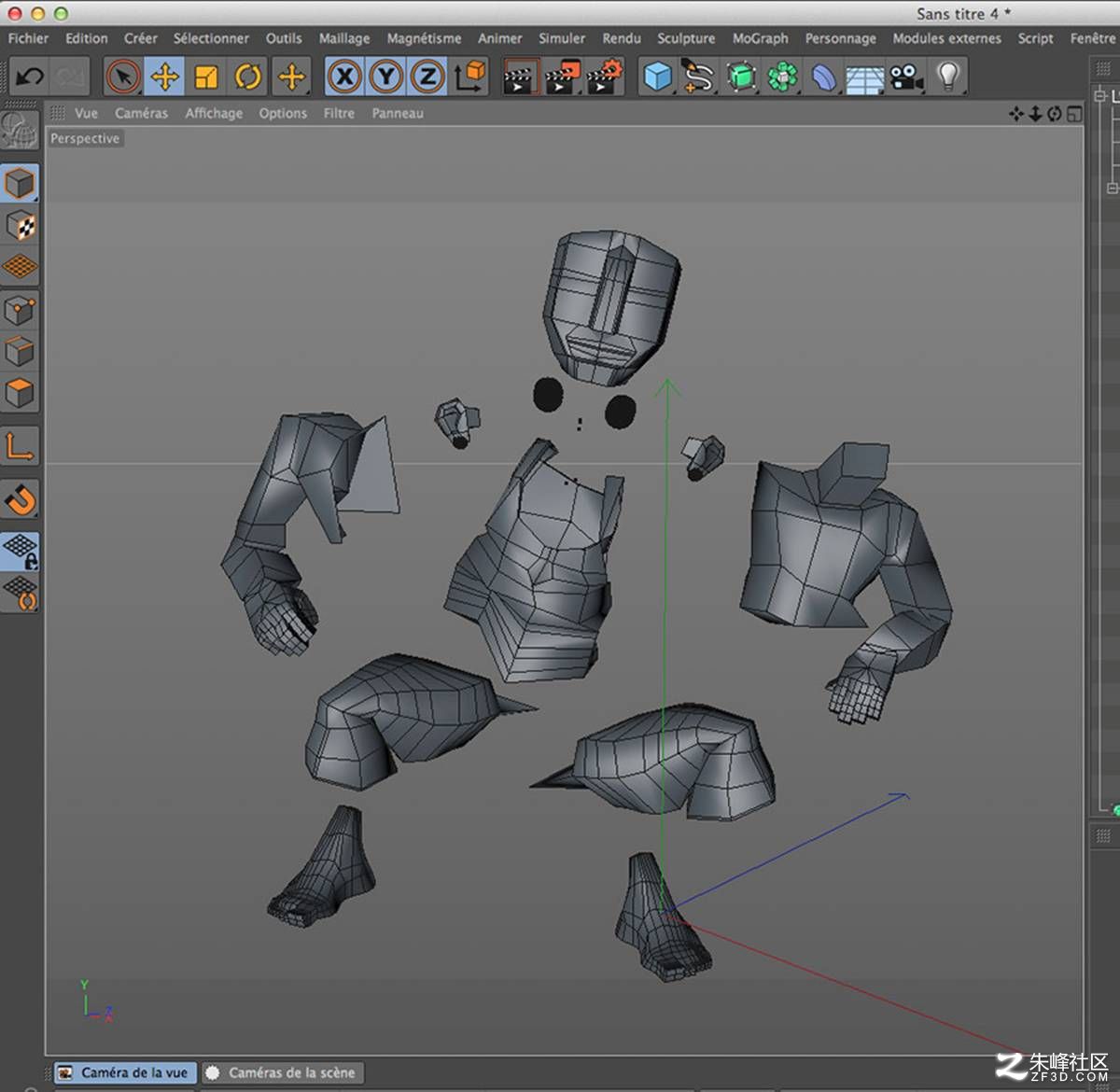Screen dimensions: 1120x1092
Task: Open the Sélectionner menu
Action: (x=211, y=38)
